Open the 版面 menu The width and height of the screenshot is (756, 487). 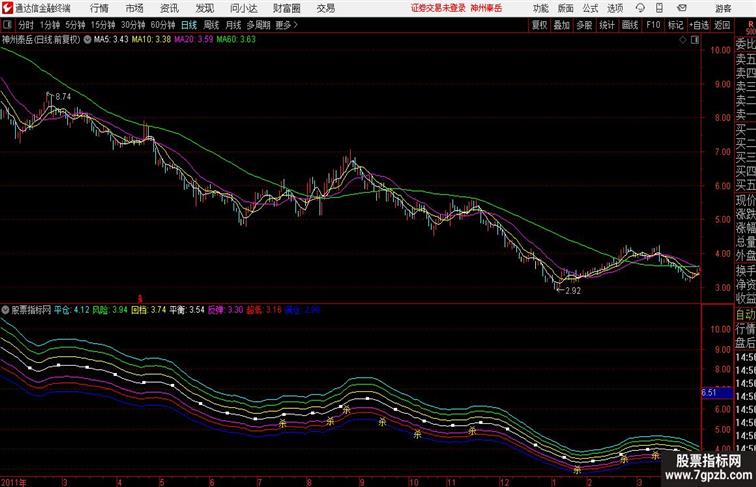tap(566, 8)
